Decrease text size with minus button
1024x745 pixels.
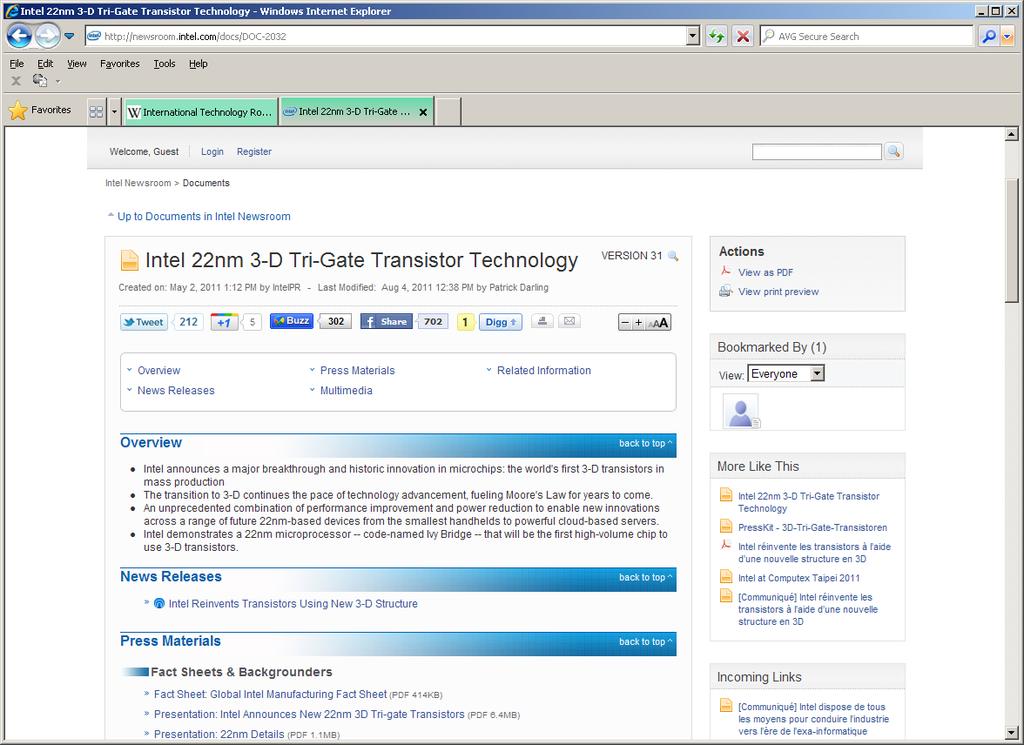pyautogui.click(x=625, y=323)
